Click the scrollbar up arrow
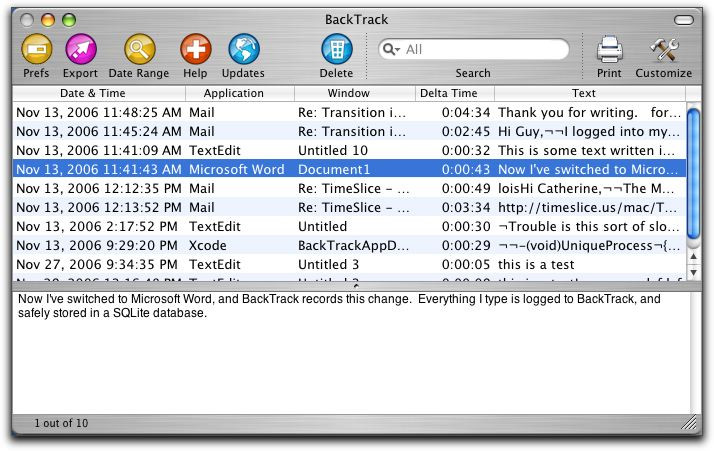The image size is (714, 451). [x=693, y=256]
